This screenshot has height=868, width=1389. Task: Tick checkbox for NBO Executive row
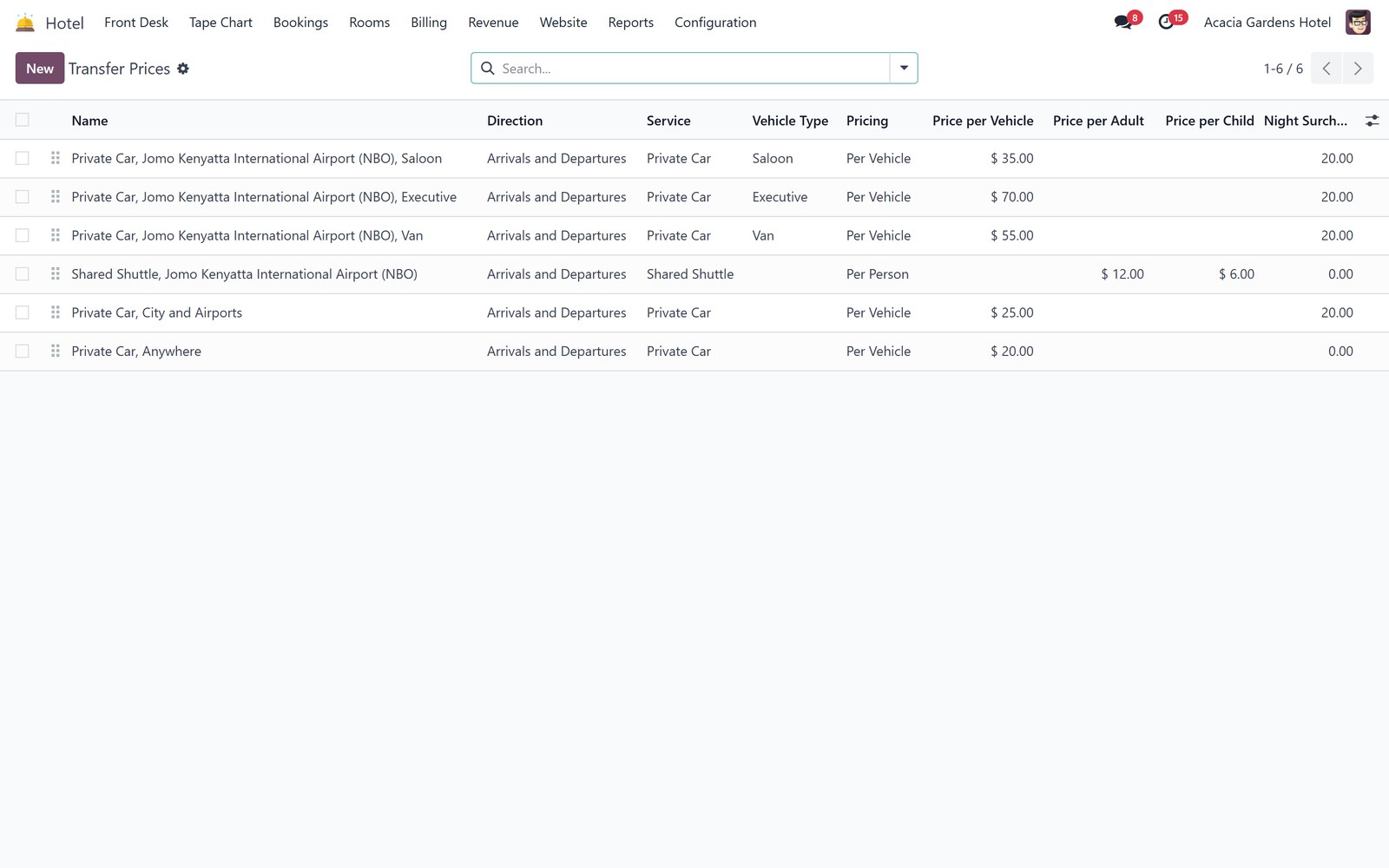point(23,197)
